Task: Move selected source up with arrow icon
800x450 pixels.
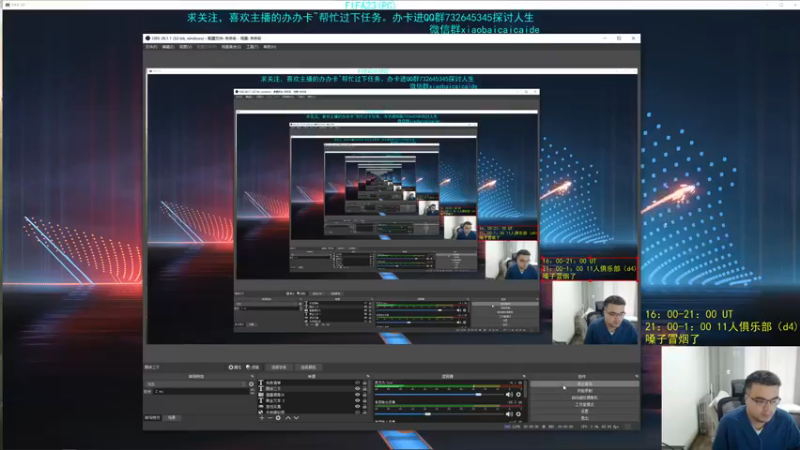Action: 288,418
